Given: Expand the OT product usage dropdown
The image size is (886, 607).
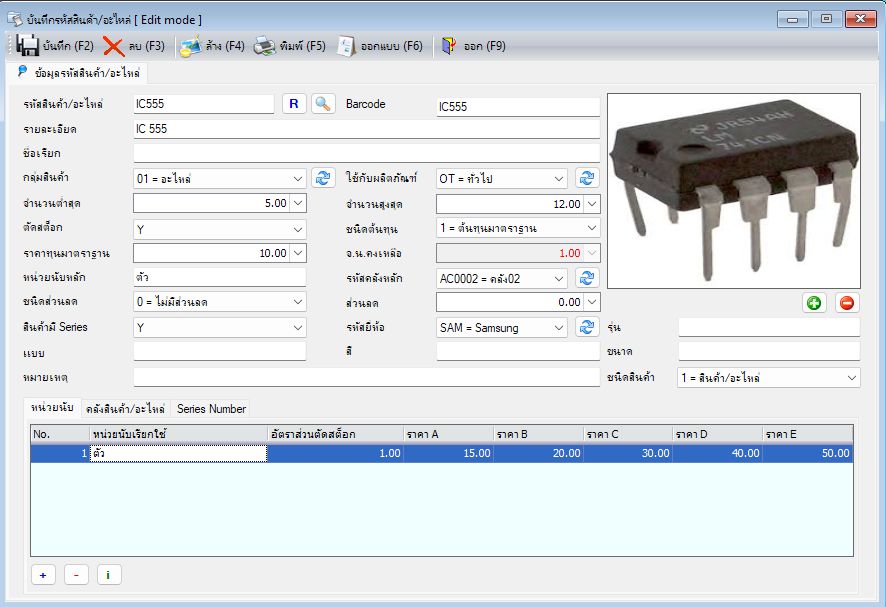Looking at the screenshot, I should coord(559,179).
